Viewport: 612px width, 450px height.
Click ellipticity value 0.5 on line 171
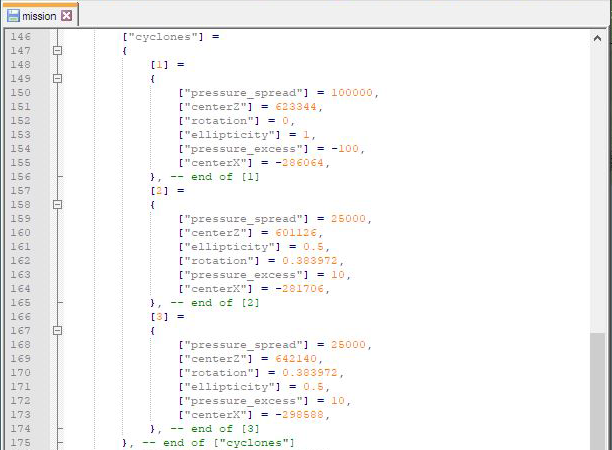[313, 387]
